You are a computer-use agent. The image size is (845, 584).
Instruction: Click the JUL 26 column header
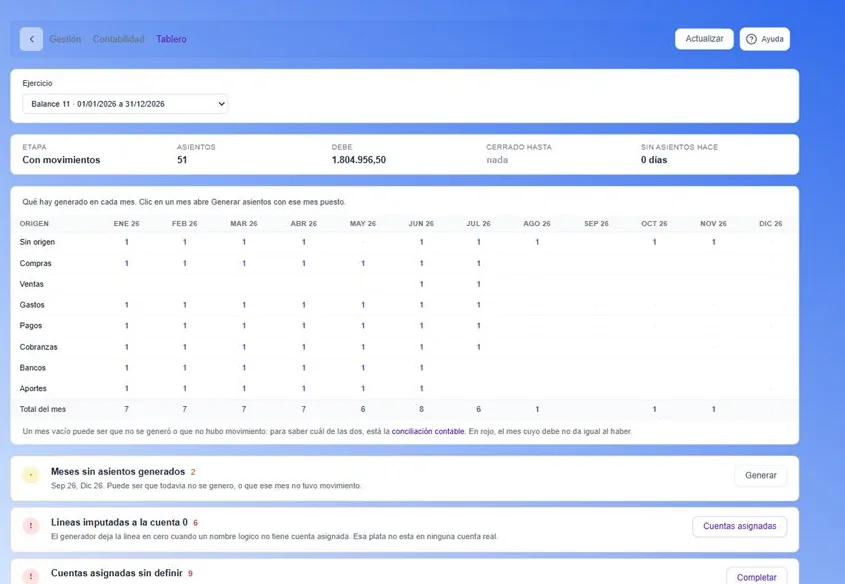tap(479, 224)
